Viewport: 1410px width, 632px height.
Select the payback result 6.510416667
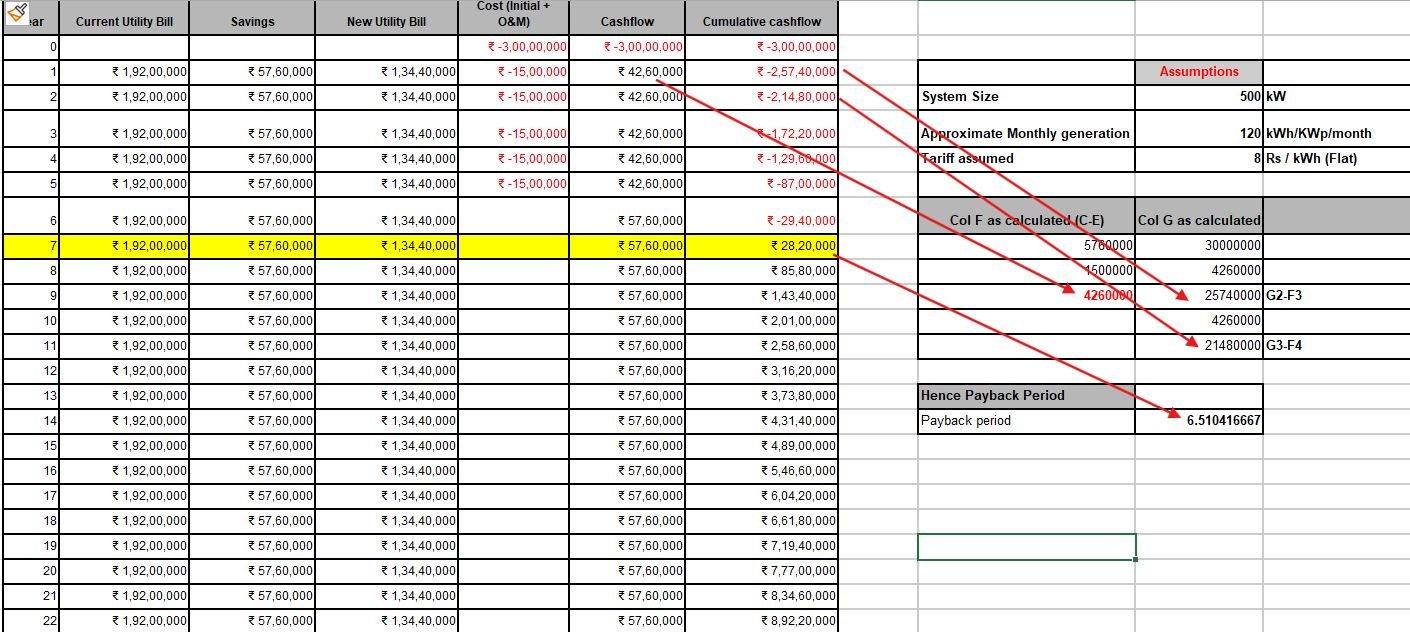pos(1199,421)
